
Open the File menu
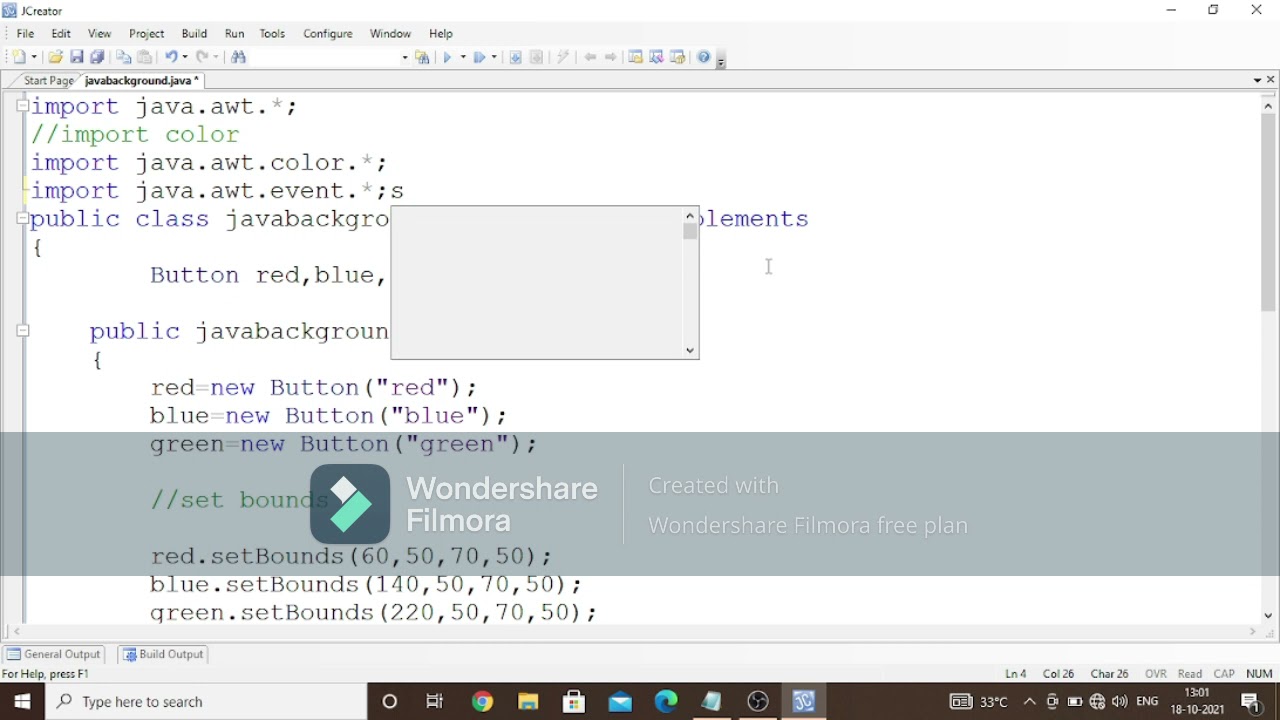(25, 33)
